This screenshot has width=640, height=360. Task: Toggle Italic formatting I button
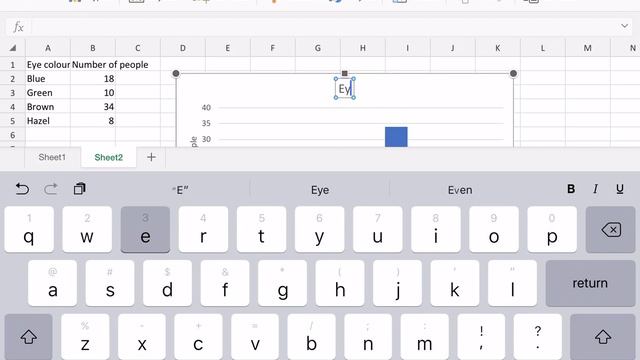595,189
